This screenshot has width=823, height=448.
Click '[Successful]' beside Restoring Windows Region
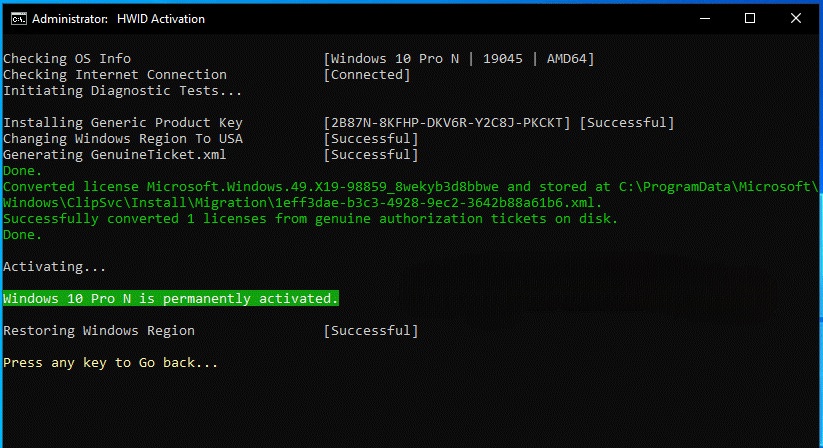[371, 330]
